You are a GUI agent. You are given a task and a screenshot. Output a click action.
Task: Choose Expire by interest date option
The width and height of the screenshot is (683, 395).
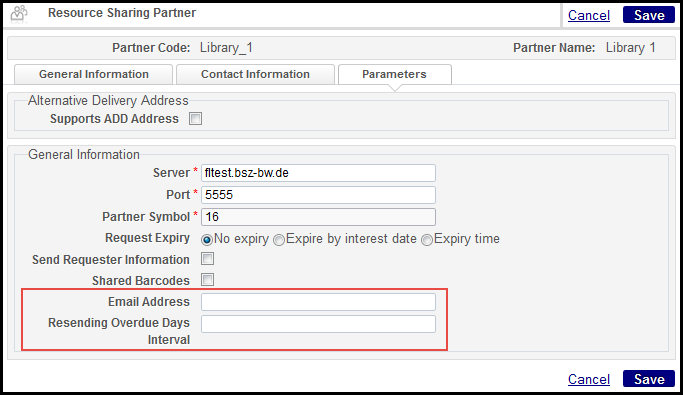pyautogui.click(x=279, y=240)
